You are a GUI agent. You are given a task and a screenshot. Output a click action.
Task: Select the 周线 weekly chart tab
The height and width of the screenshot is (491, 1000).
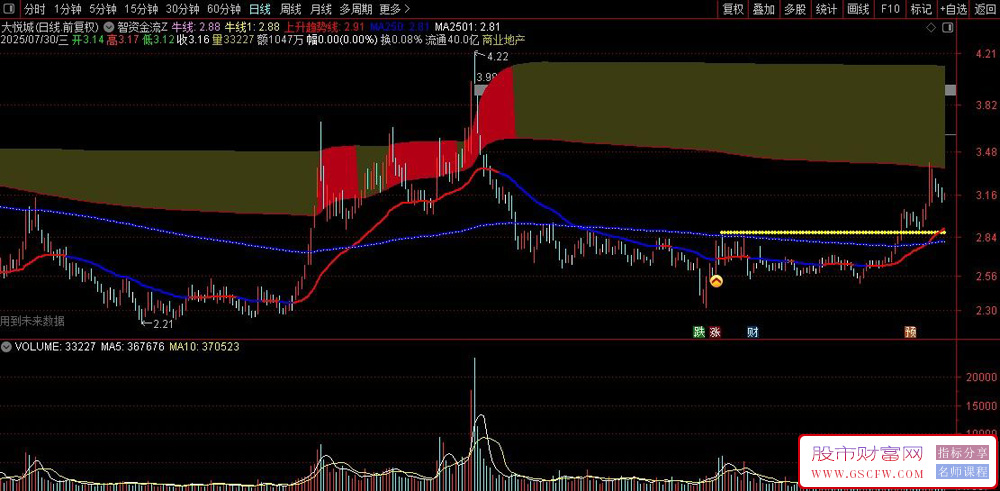pos(290,9)
